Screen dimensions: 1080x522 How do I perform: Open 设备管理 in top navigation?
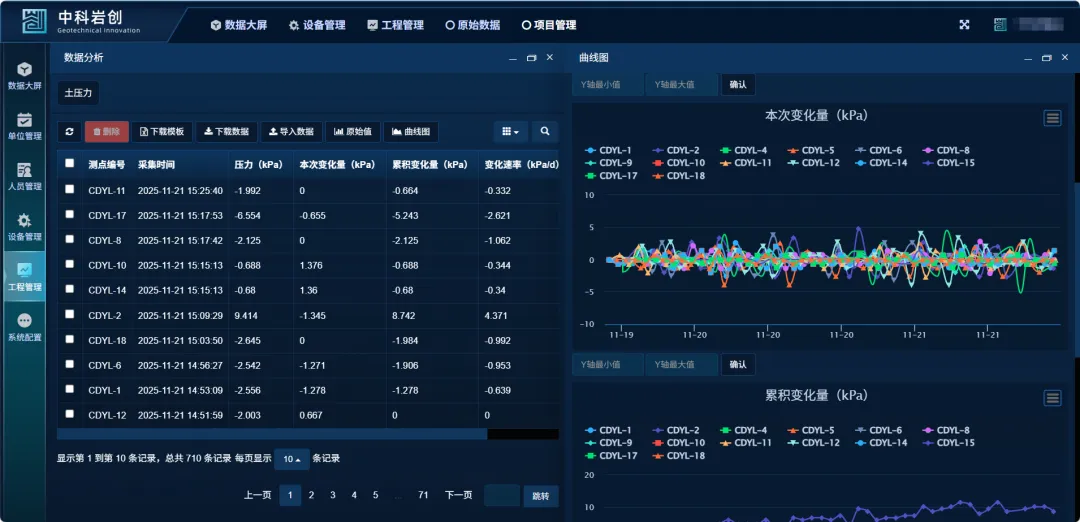[317, 25]
